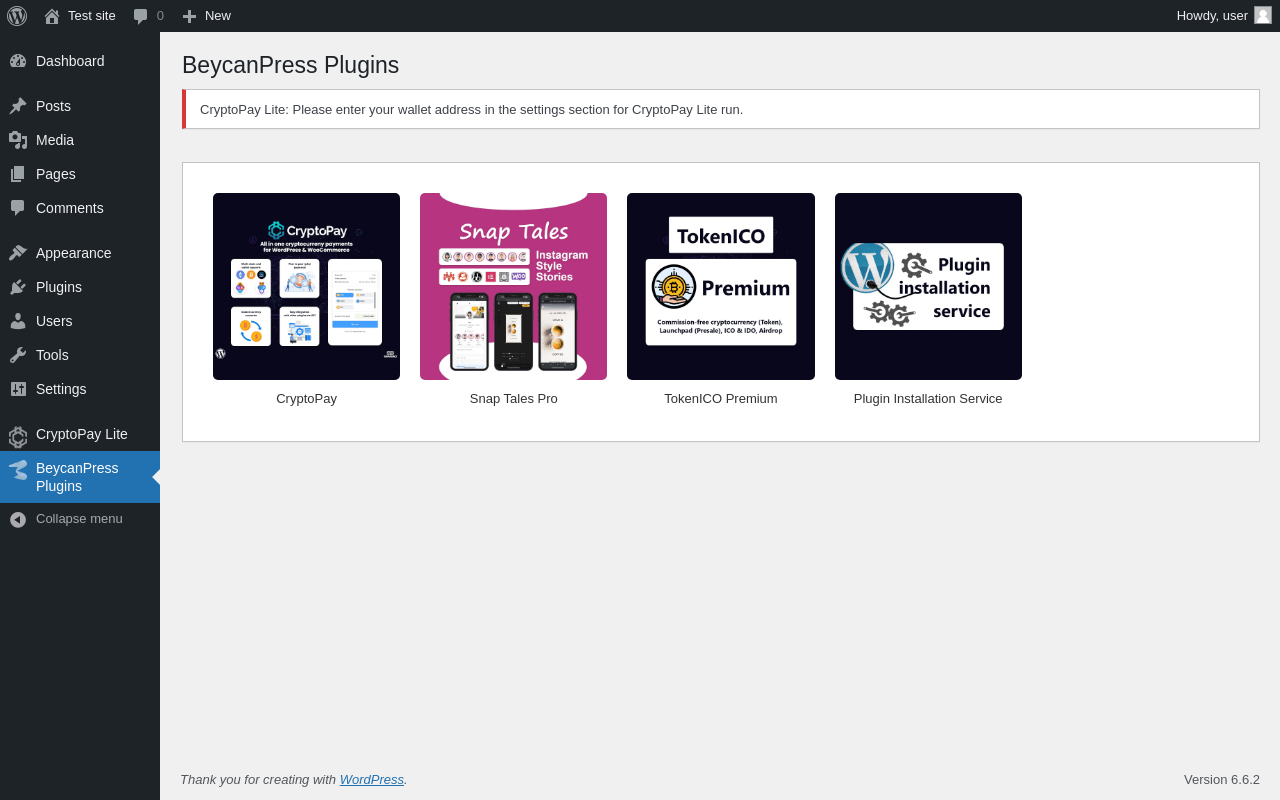Open Settings sidebar item
Viewport: 1280px width, 800px height.
point(80,389)
